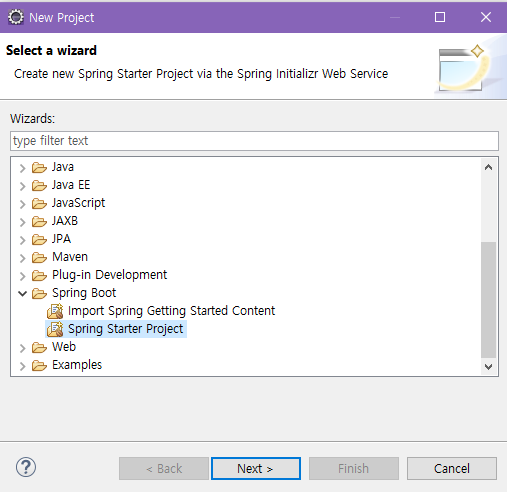
Task: Click the Import Spring Getting Started Content wizard icon
Action: point(55,311)
